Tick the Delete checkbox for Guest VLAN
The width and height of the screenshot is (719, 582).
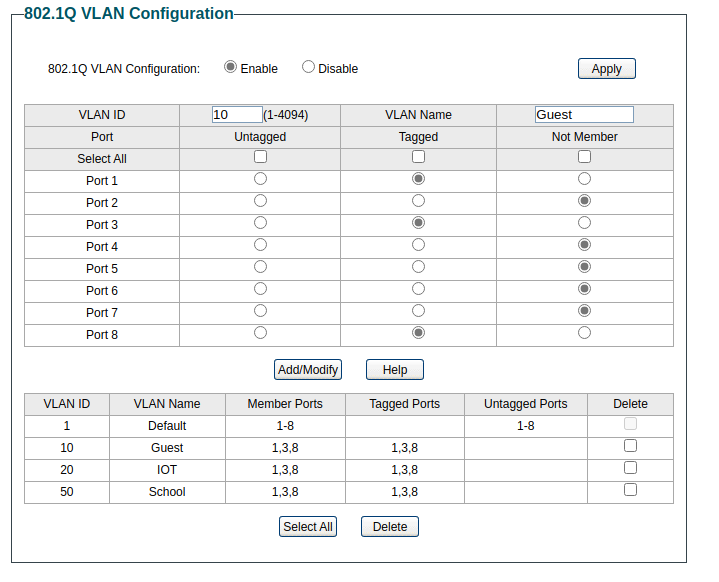630,446
